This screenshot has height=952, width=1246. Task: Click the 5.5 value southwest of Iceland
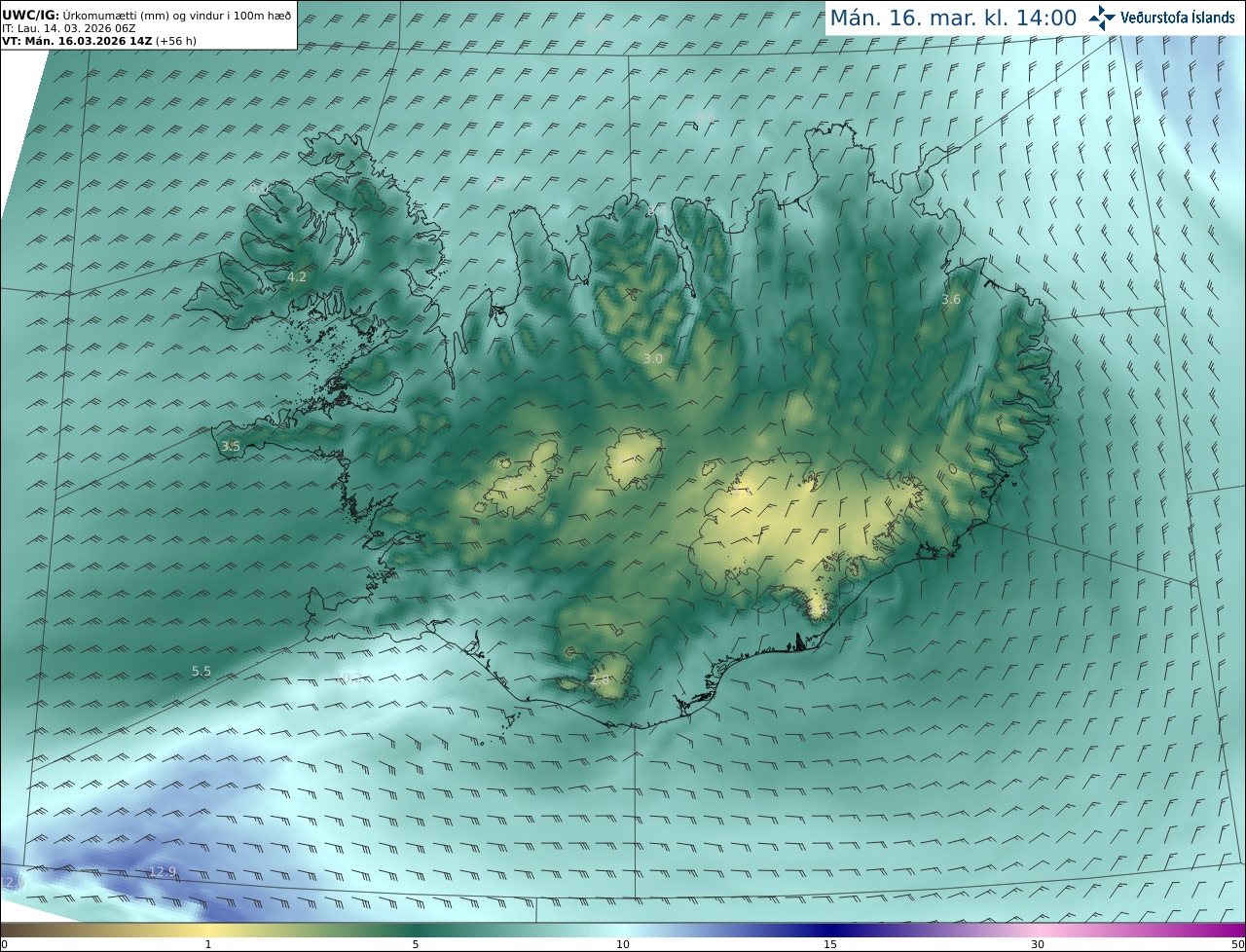click(202, 672)
